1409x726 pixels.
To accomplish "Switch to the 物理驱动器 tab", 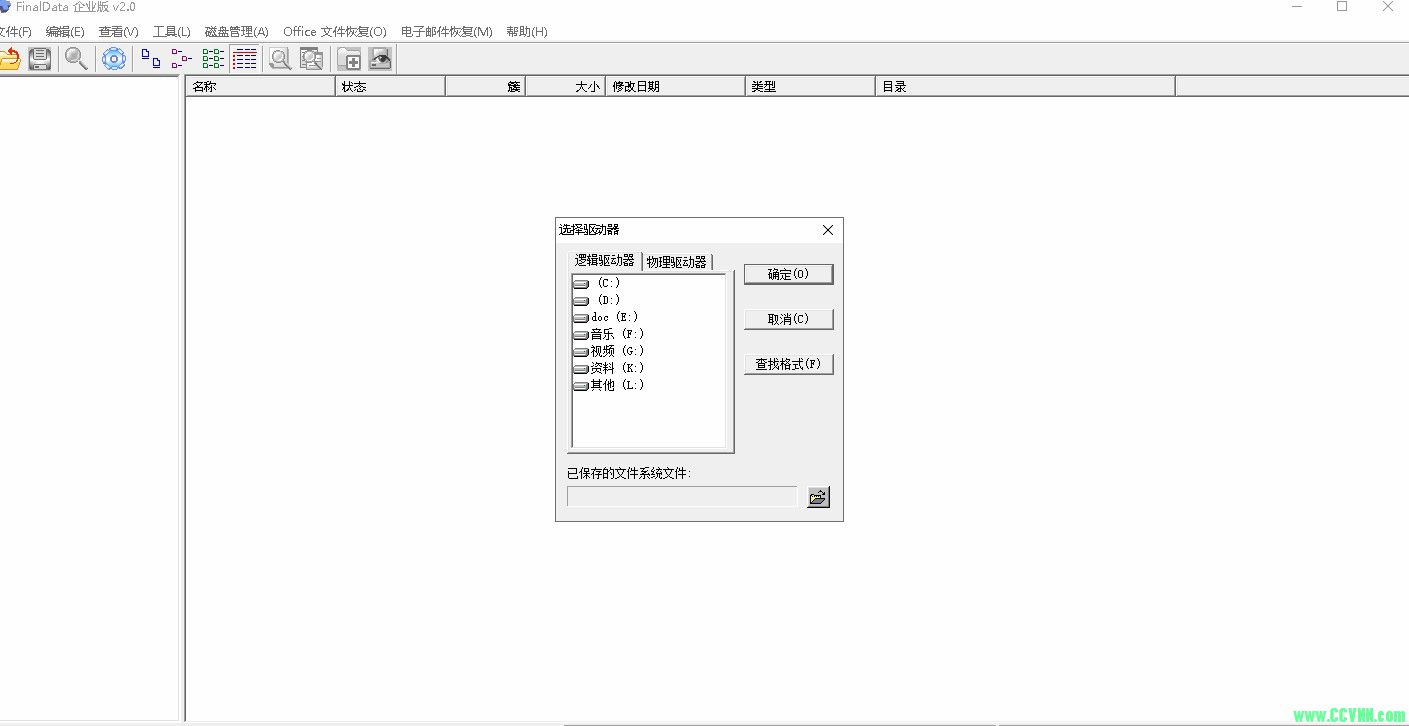I will pos(677,262).
